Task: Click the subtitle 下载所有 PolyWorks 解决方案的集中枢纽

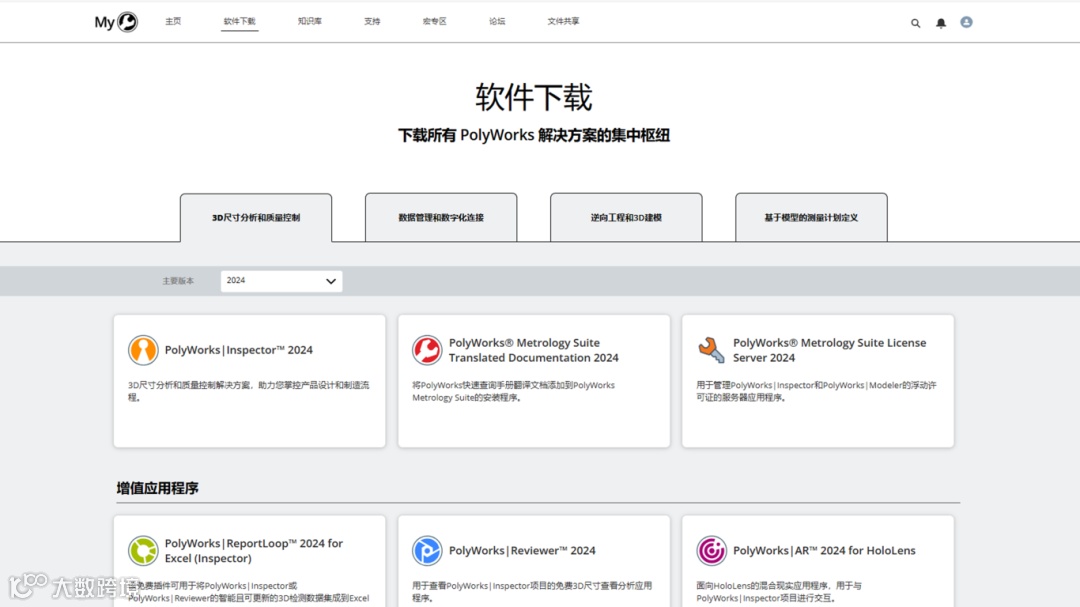Action: point(534,135)
